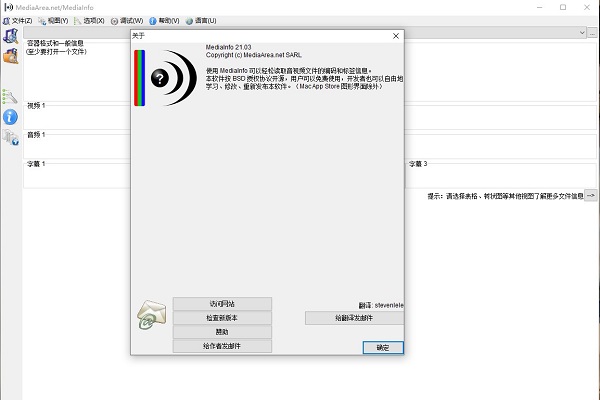Close the 关于 dialog with its X
This screenshot has height=400, width=600.
pos(396,36)
